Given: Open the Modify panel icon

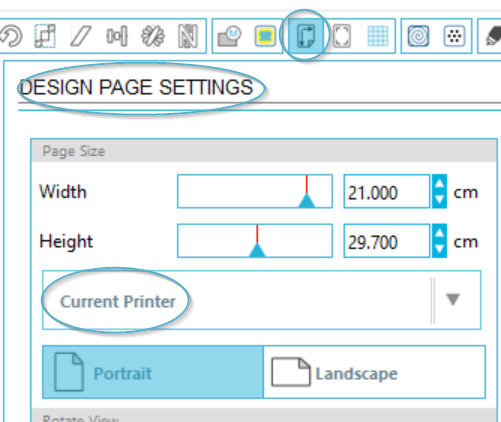Looking at the screenshot, I should point(229,36).
